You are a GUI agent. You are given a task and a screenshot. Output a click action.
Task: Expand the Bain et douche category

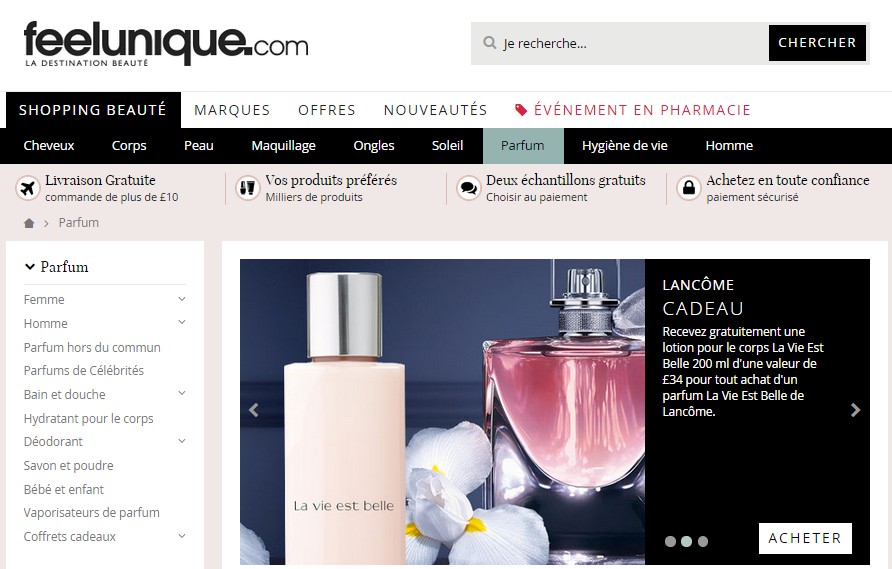[181, 393]
